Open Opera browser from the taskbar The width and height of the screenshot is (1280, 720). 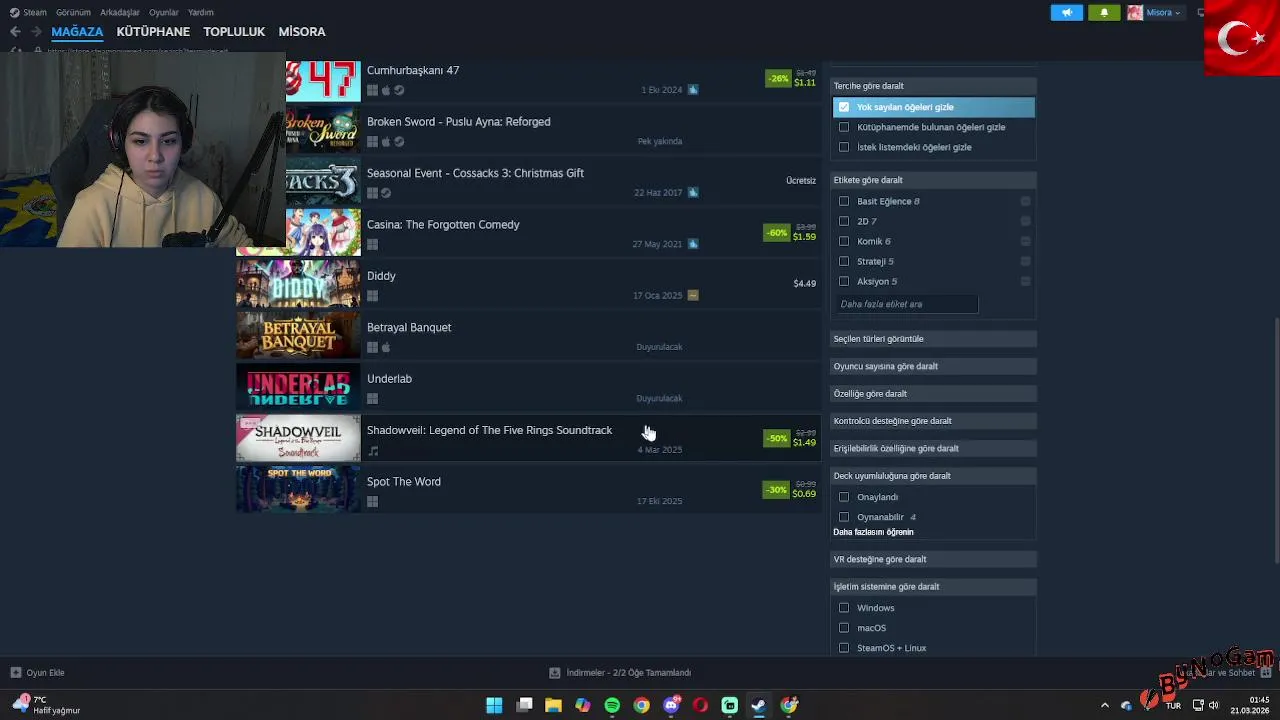700,705
